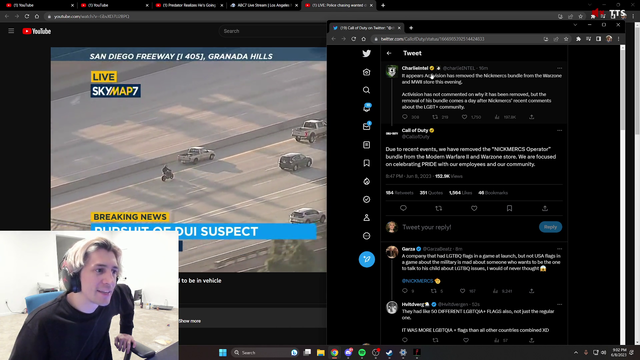
Task: Go to Home in Twitter sidebar
Action: click(x=367, y=72)
